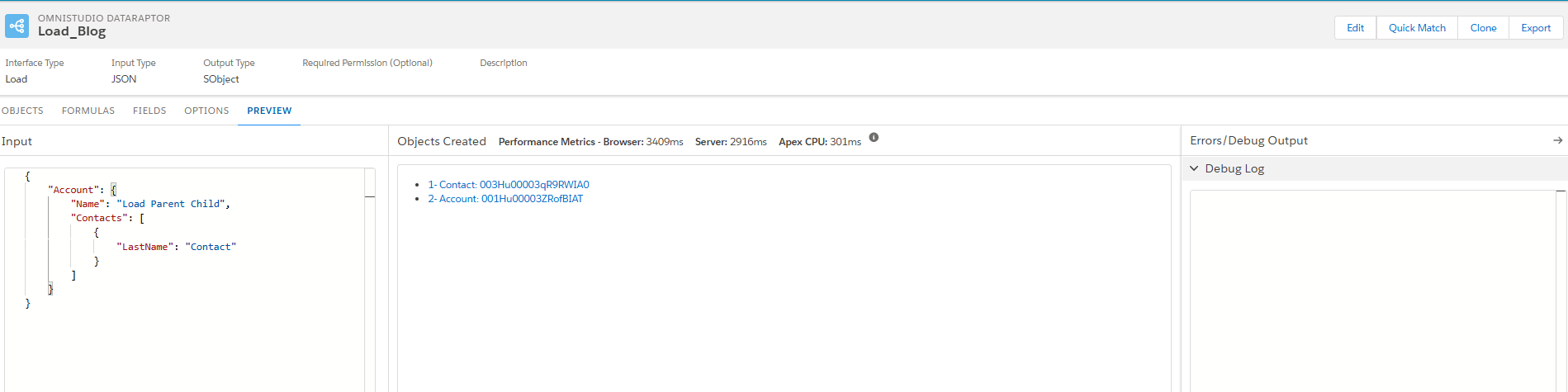The width and height of the screenshot is (1568, 392).
Task: Open the created Contact record link
Action: (x=508, y=185)
